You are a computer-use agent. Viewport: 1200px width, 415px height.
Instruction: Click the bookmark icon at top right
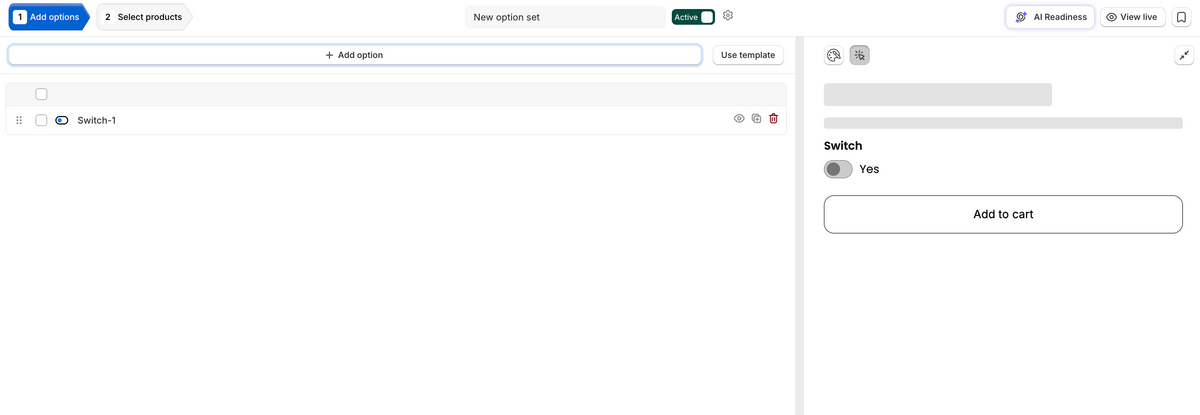click(x=1181, y=17)
